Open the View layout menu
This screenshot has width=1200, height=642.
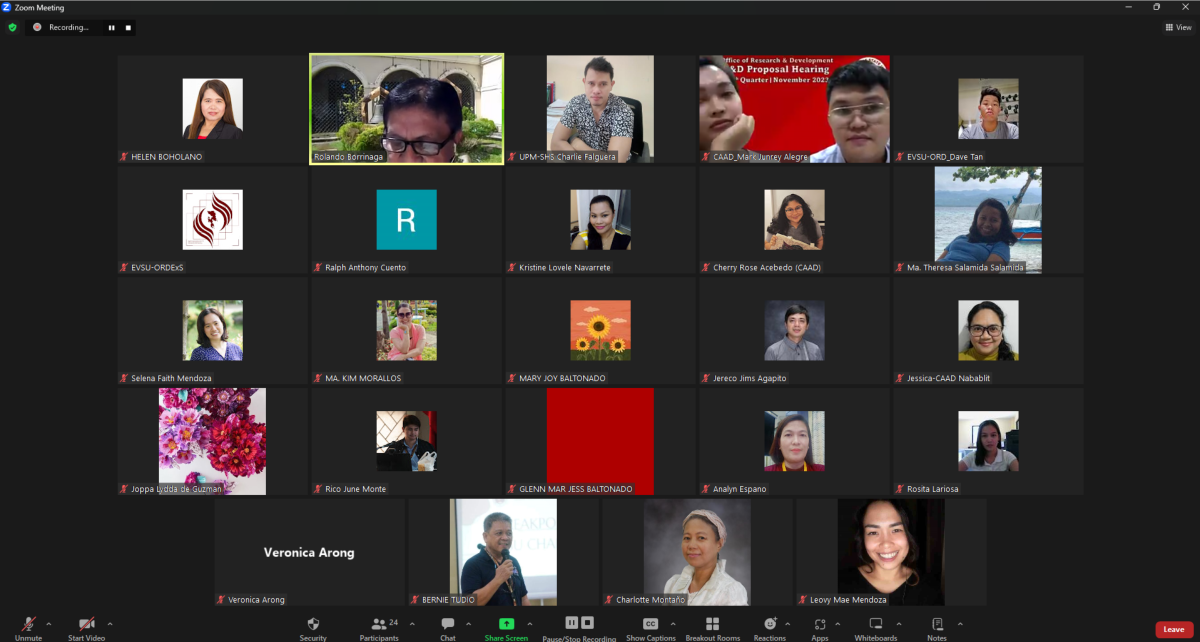click(x=1179, y=27)
